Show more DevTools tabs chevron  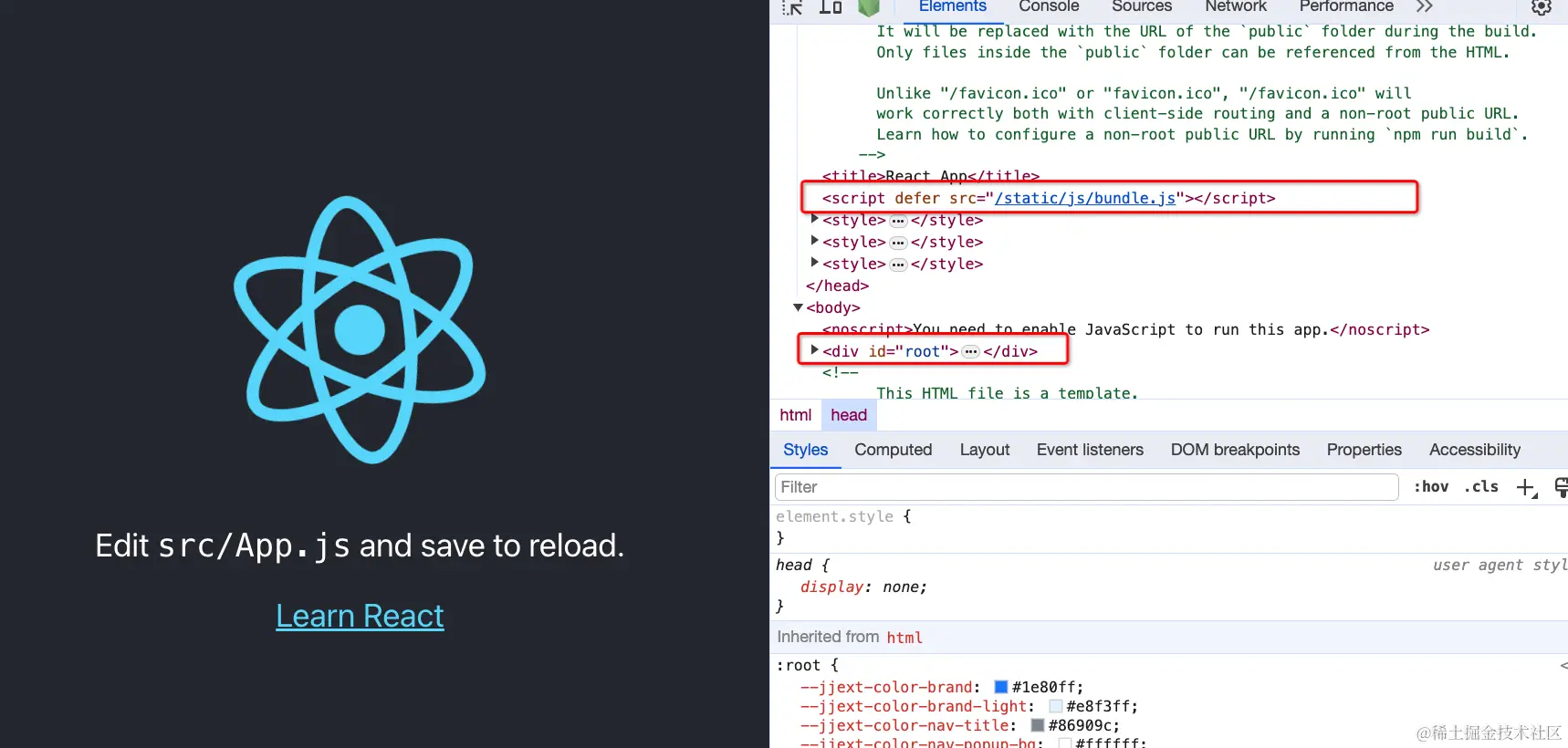[1424, 6]
